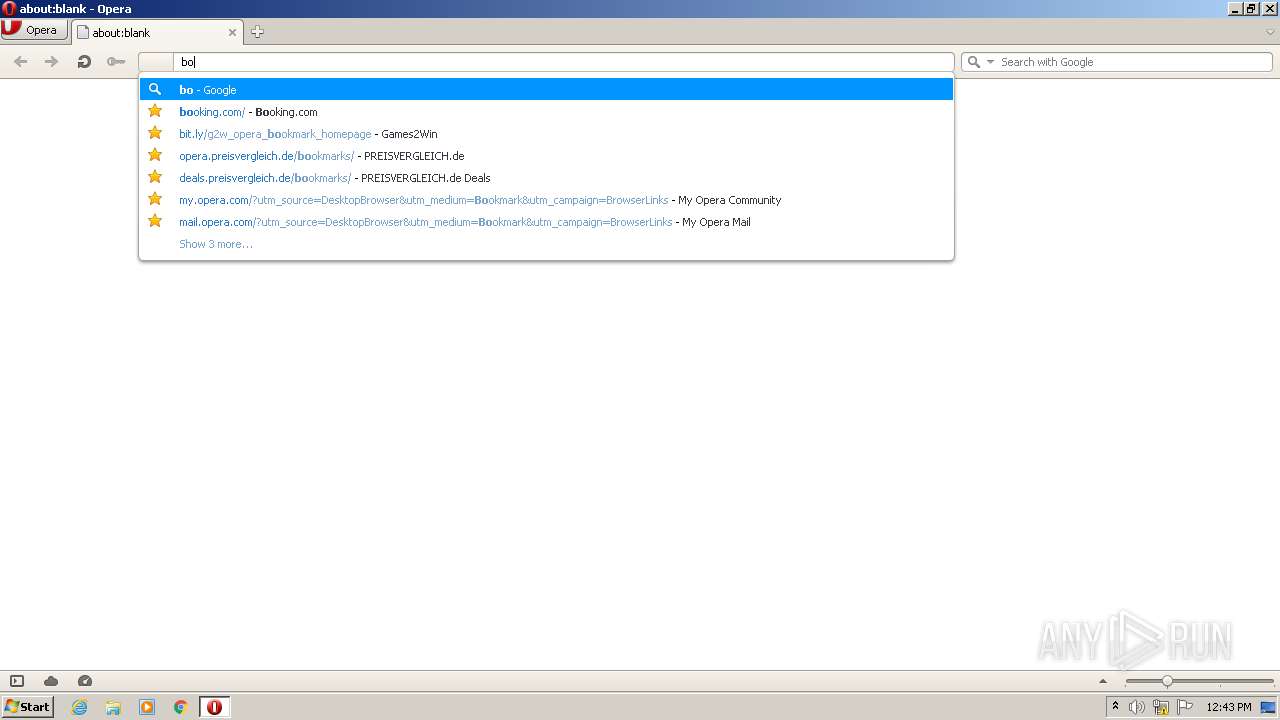
Task: Launch Internet Explorer from taskbar
Action: [x=79, y=707]
